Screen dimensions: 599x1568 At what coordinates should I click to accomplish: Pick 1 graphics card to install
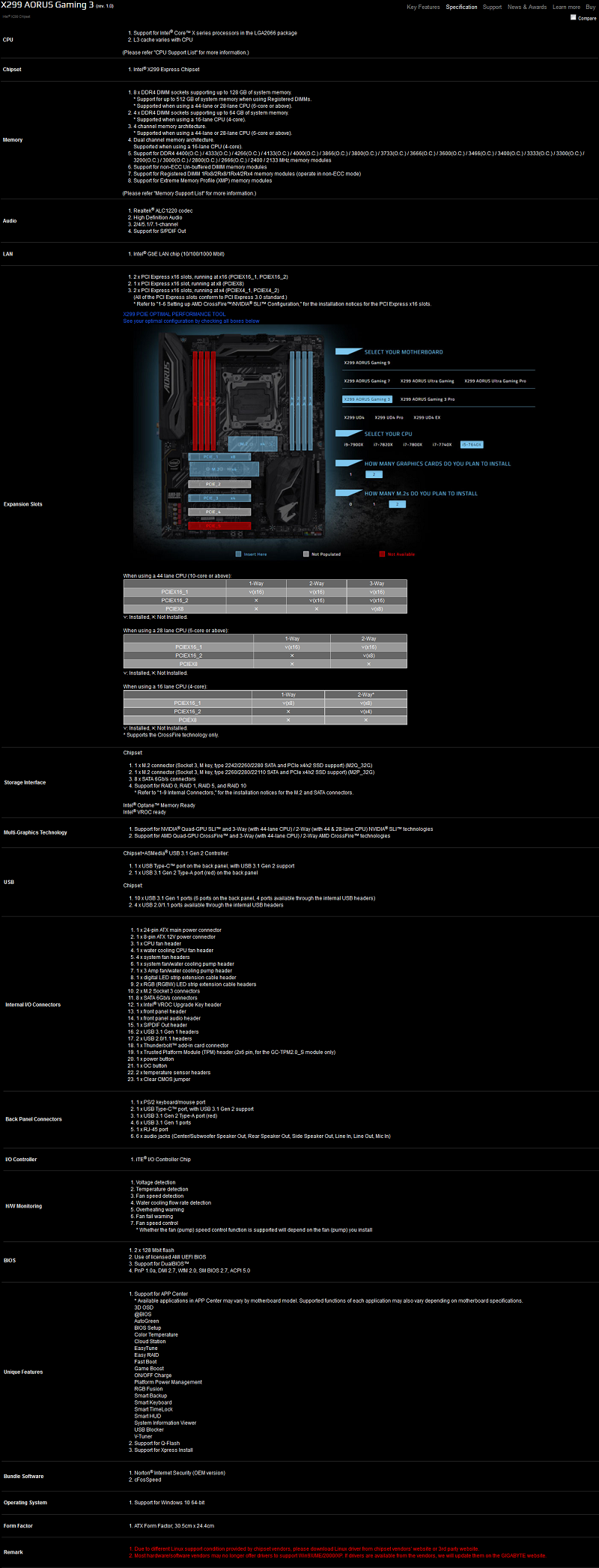pos(350,474)
